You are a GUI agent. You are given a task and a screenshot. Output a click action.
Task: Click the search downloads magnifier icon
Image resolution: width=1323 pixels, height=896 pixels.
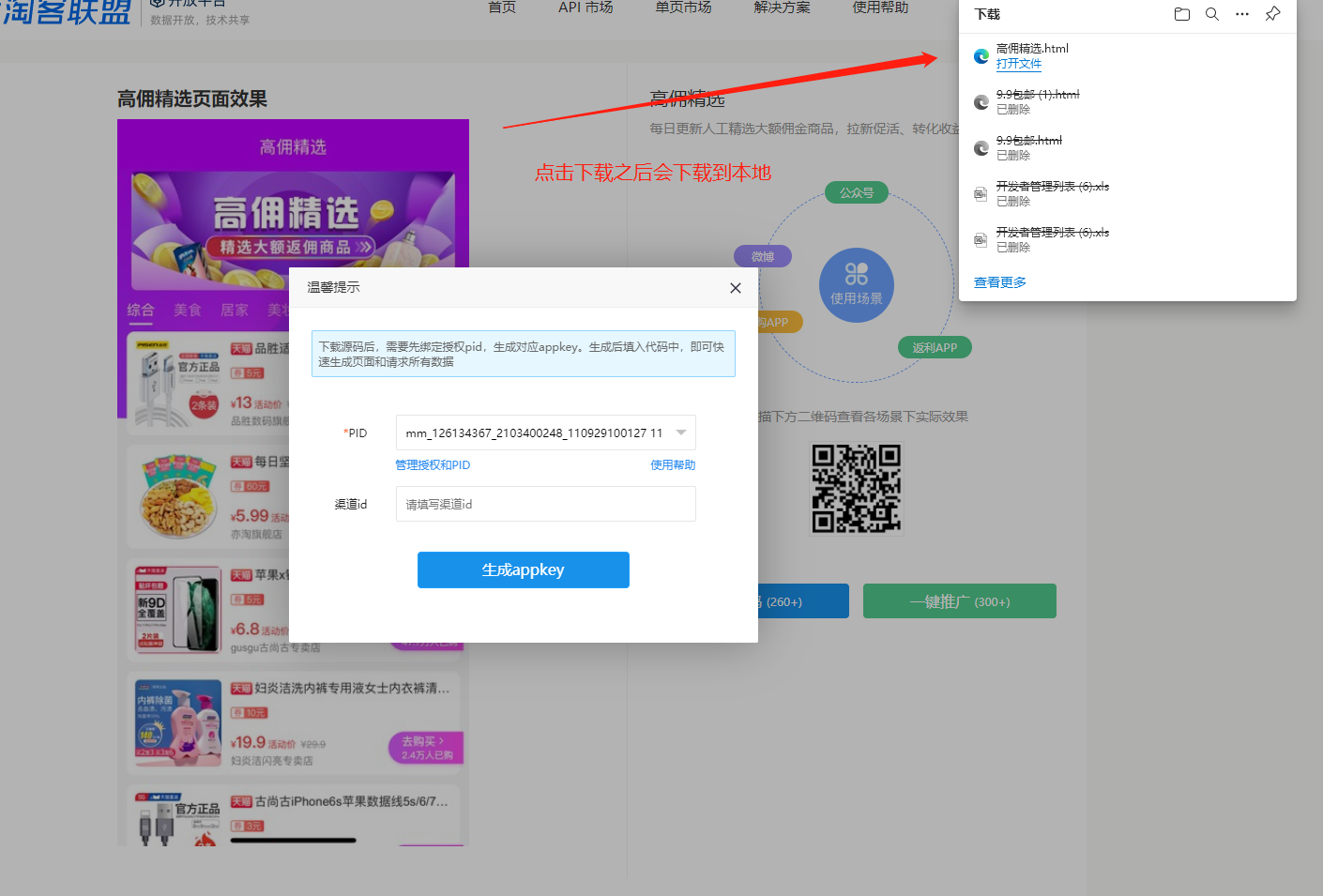pos(1212,14)
